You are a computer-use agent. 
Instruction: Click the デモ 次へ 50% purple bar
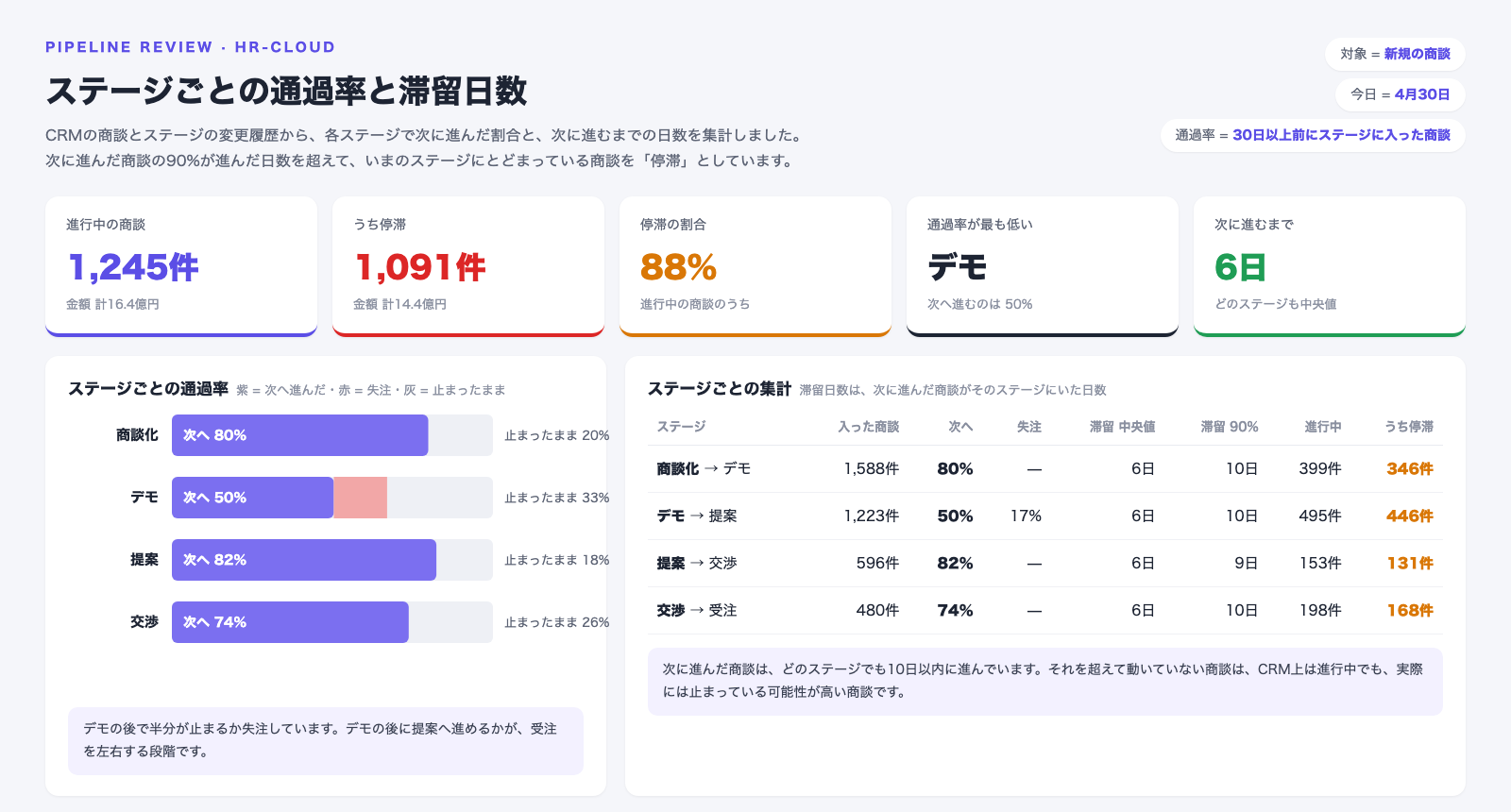click(252, 498)
